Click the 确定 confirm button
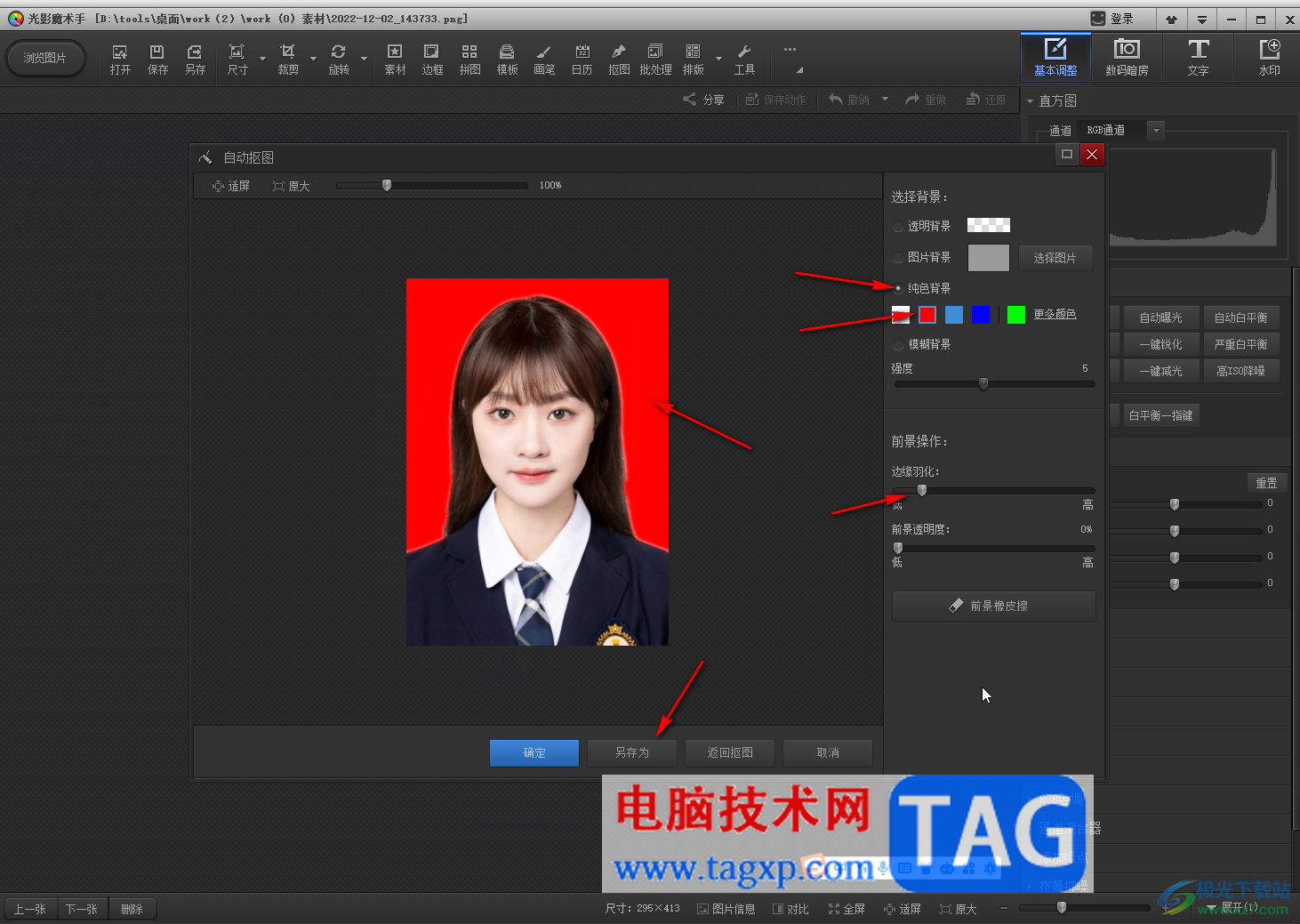The width and height of the screenshot is (1300, 924). [534, 753]
